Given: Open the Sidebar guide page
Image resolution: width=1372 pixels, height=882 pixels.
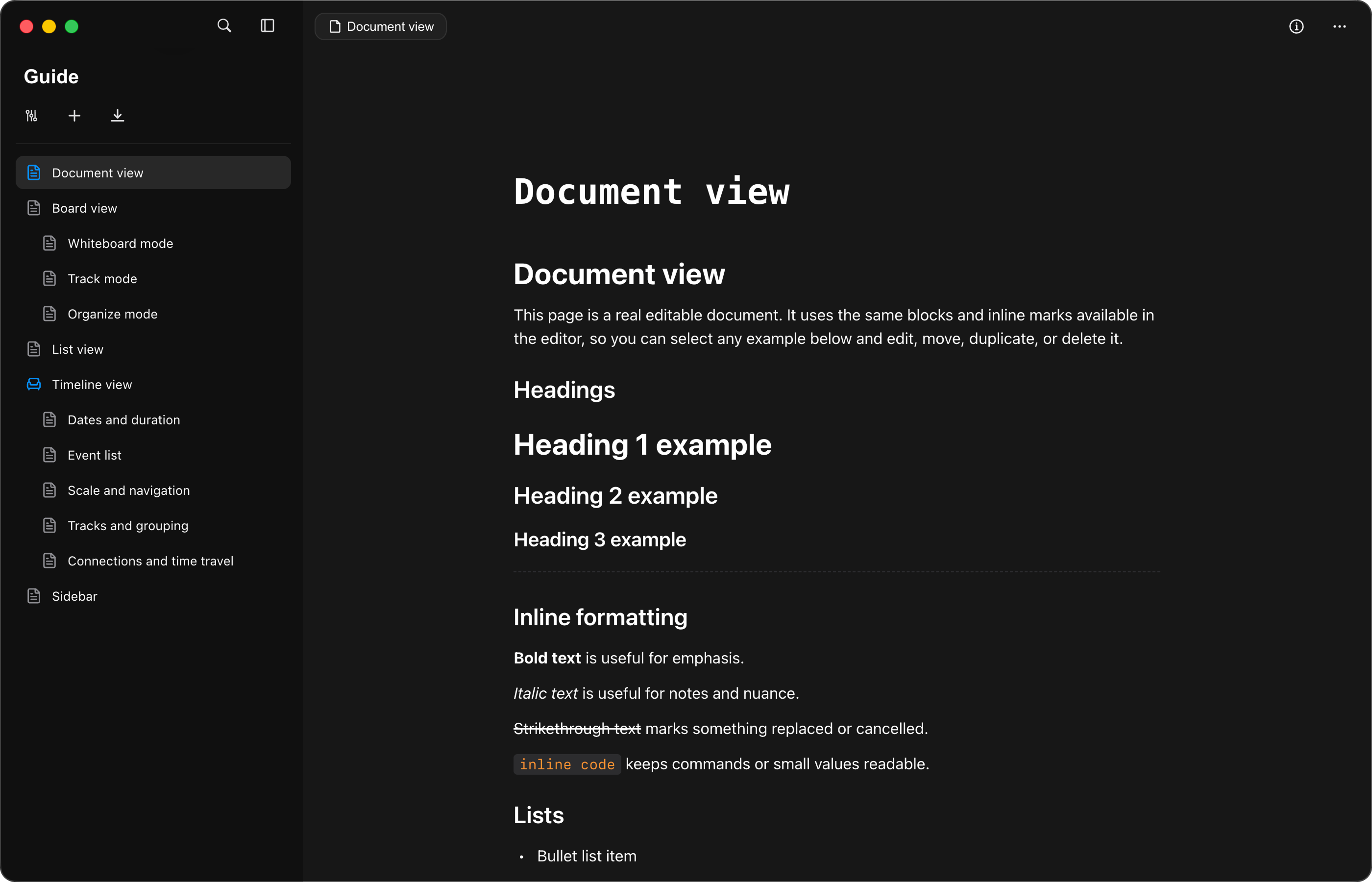Looking at the screenshot, I should [153, 596].
